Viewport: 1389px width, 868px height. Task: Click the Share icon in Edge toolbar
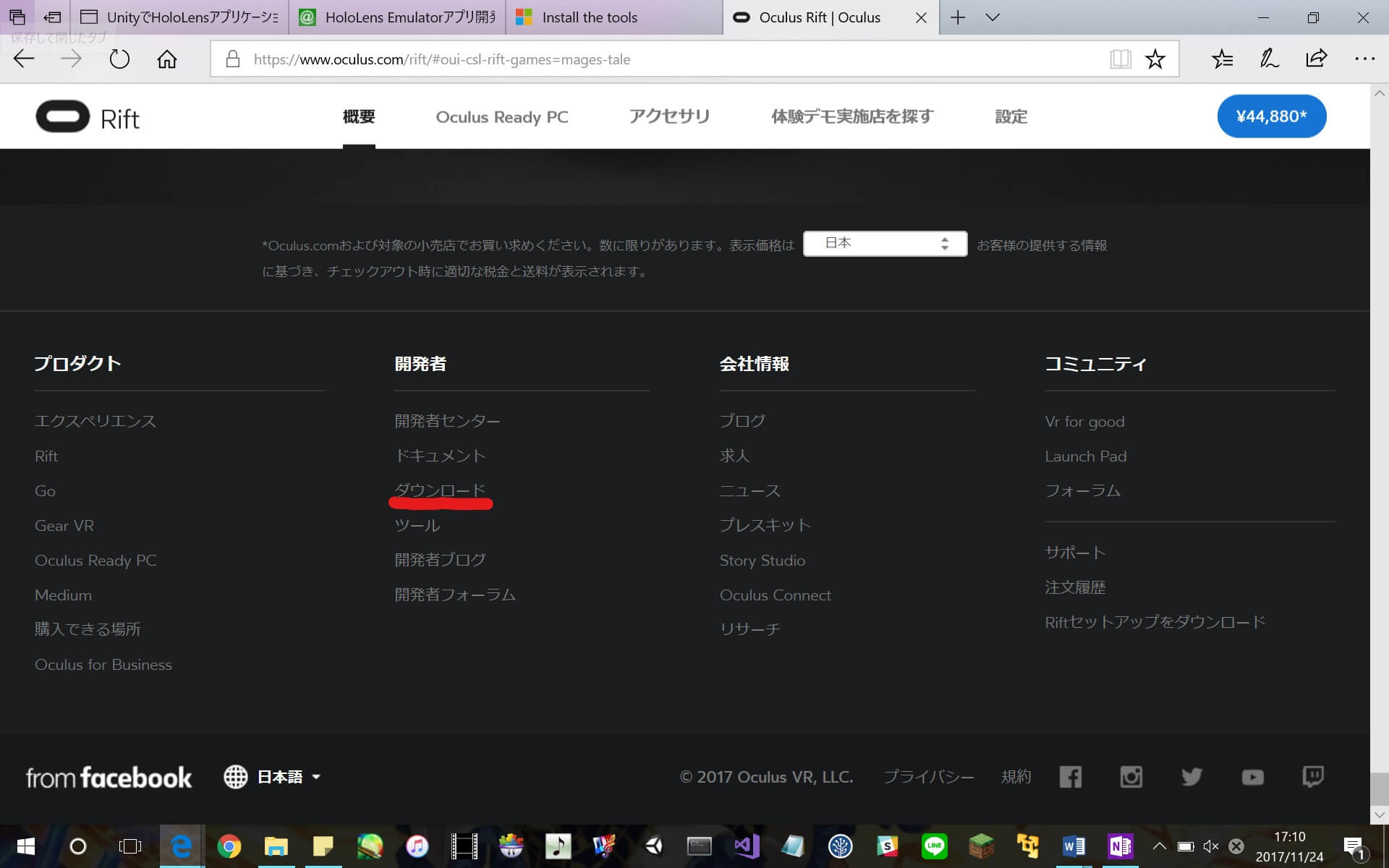tap(1316, 59)
